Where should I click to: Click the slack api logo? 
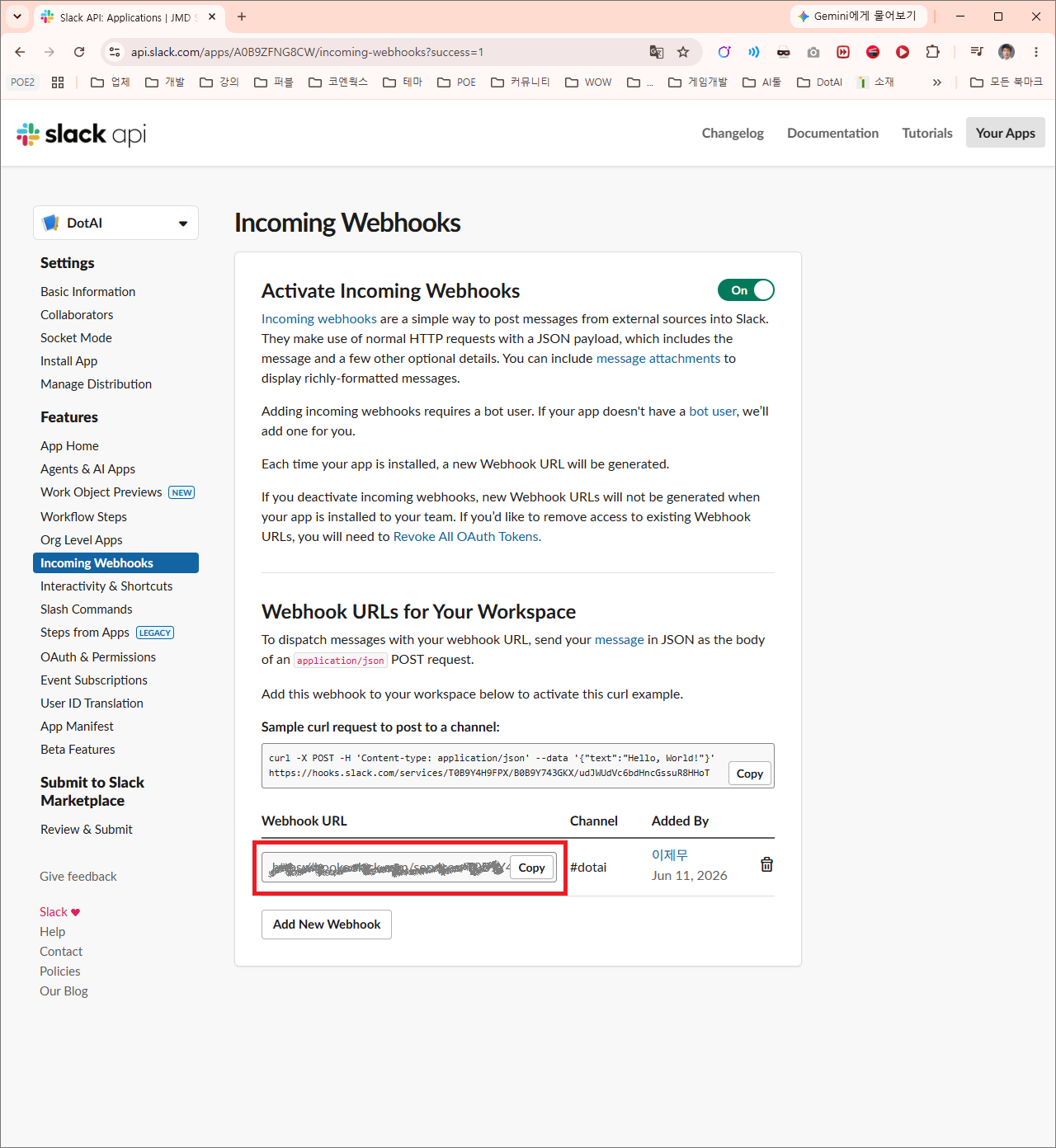82,134
